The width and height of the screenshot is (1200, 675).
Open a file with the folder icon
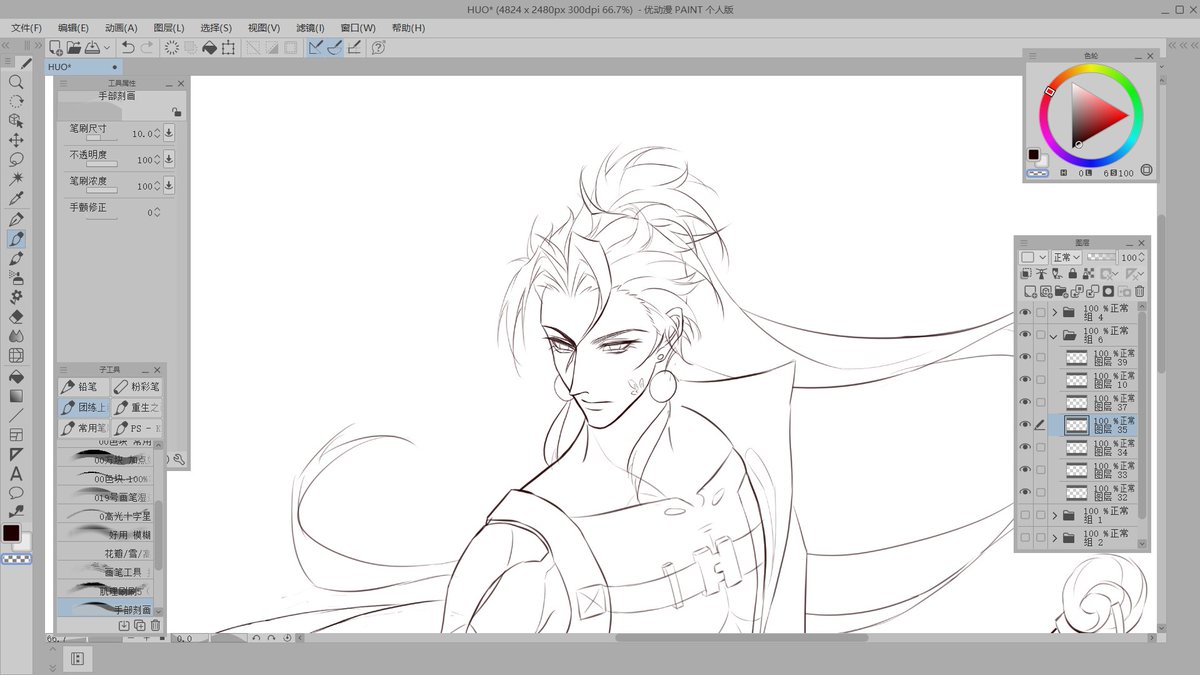coord(74,47)
